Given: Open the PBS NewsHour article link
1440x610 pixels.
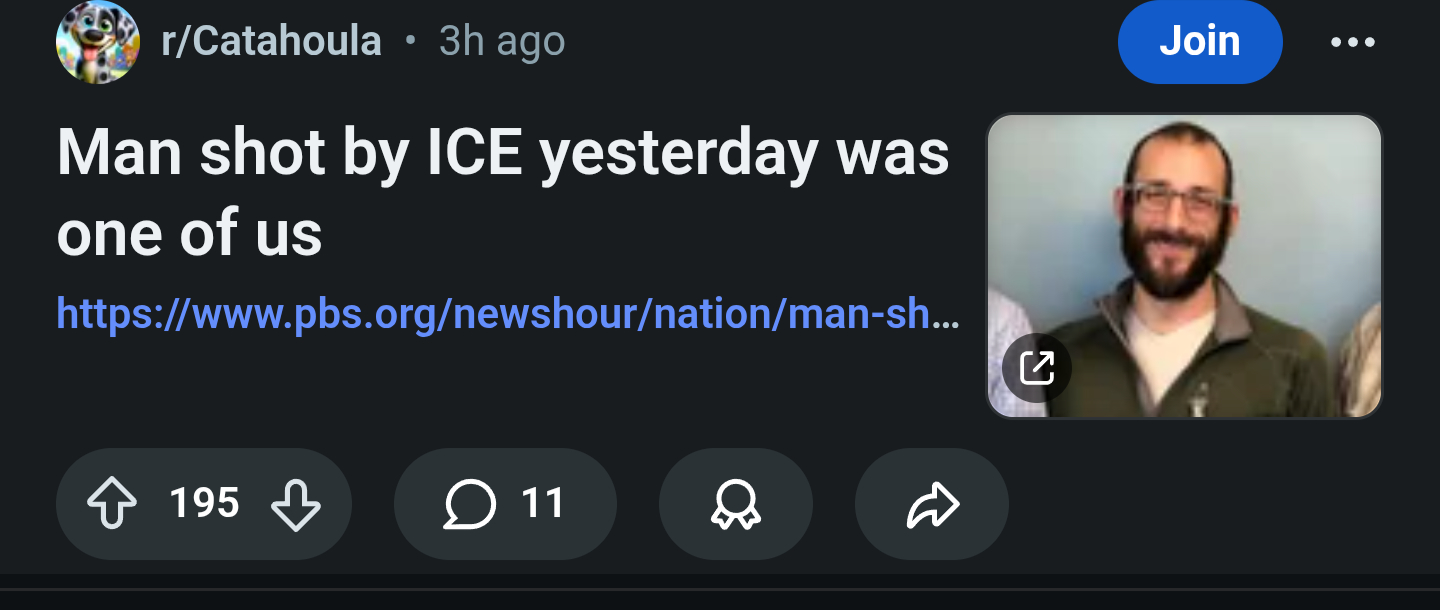Looking at the screenshot, I should point(500,313).
